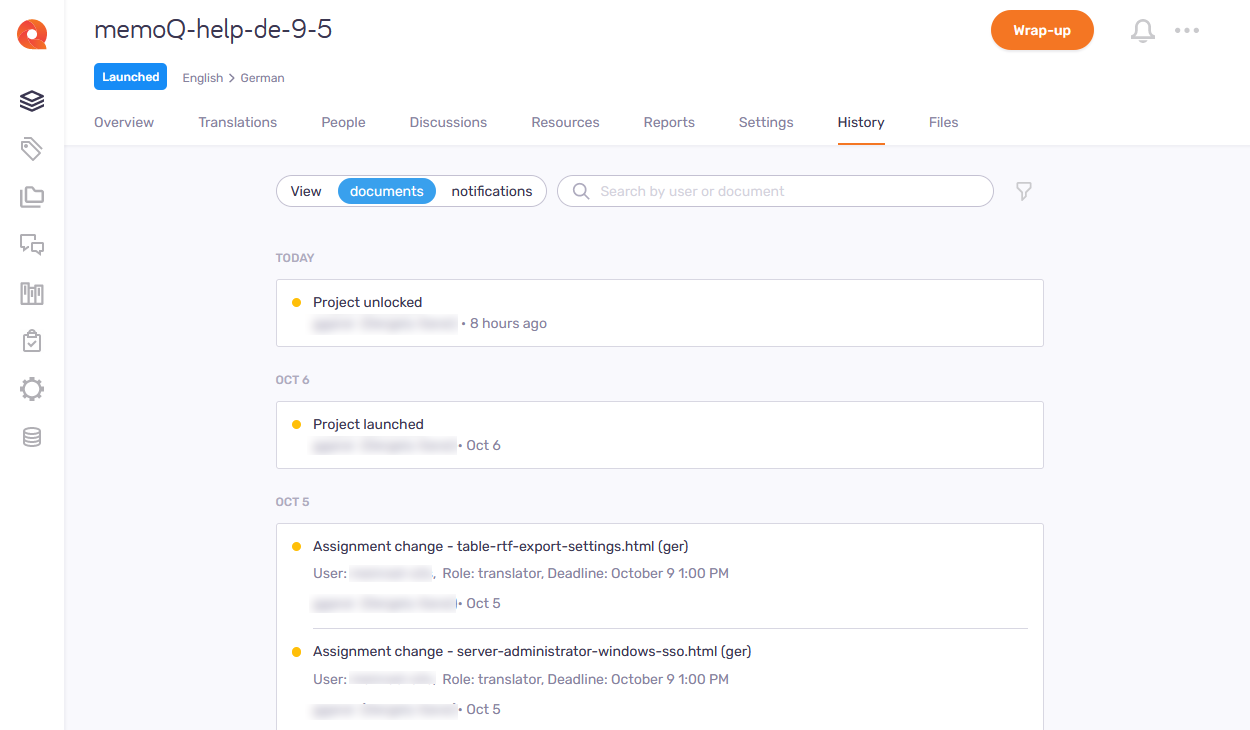Open the notifications bell icon

[1143, 31]
